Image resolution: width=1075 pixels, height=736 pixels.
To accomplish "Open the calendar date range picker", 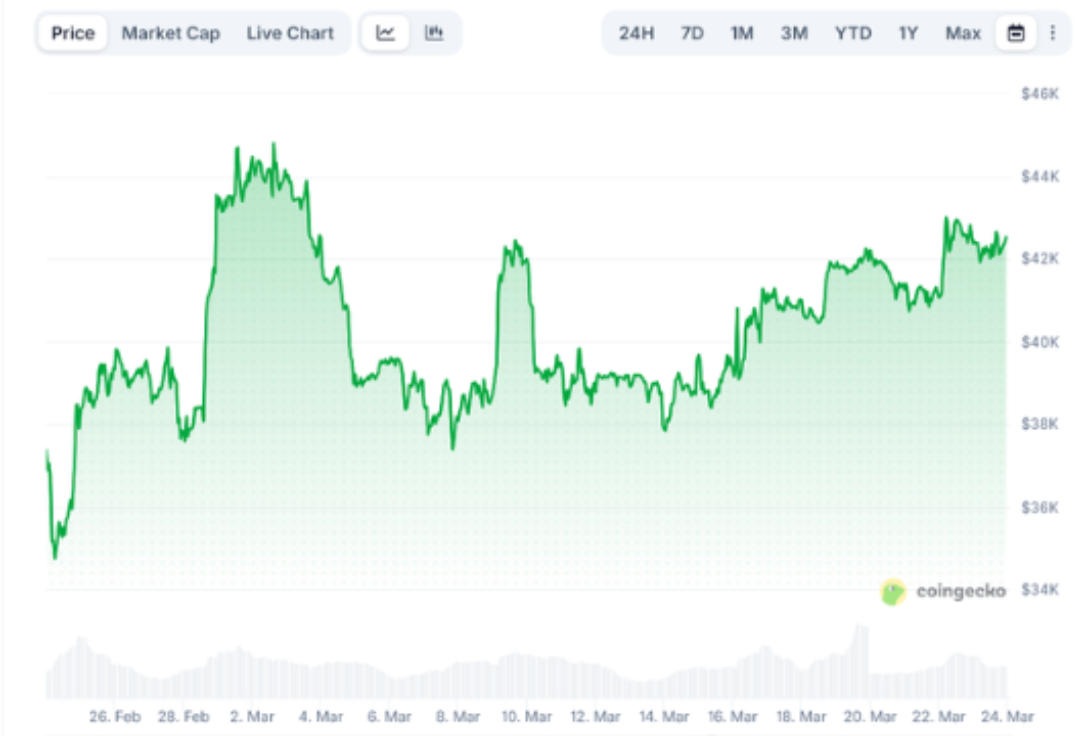I will coord(1016,33).
